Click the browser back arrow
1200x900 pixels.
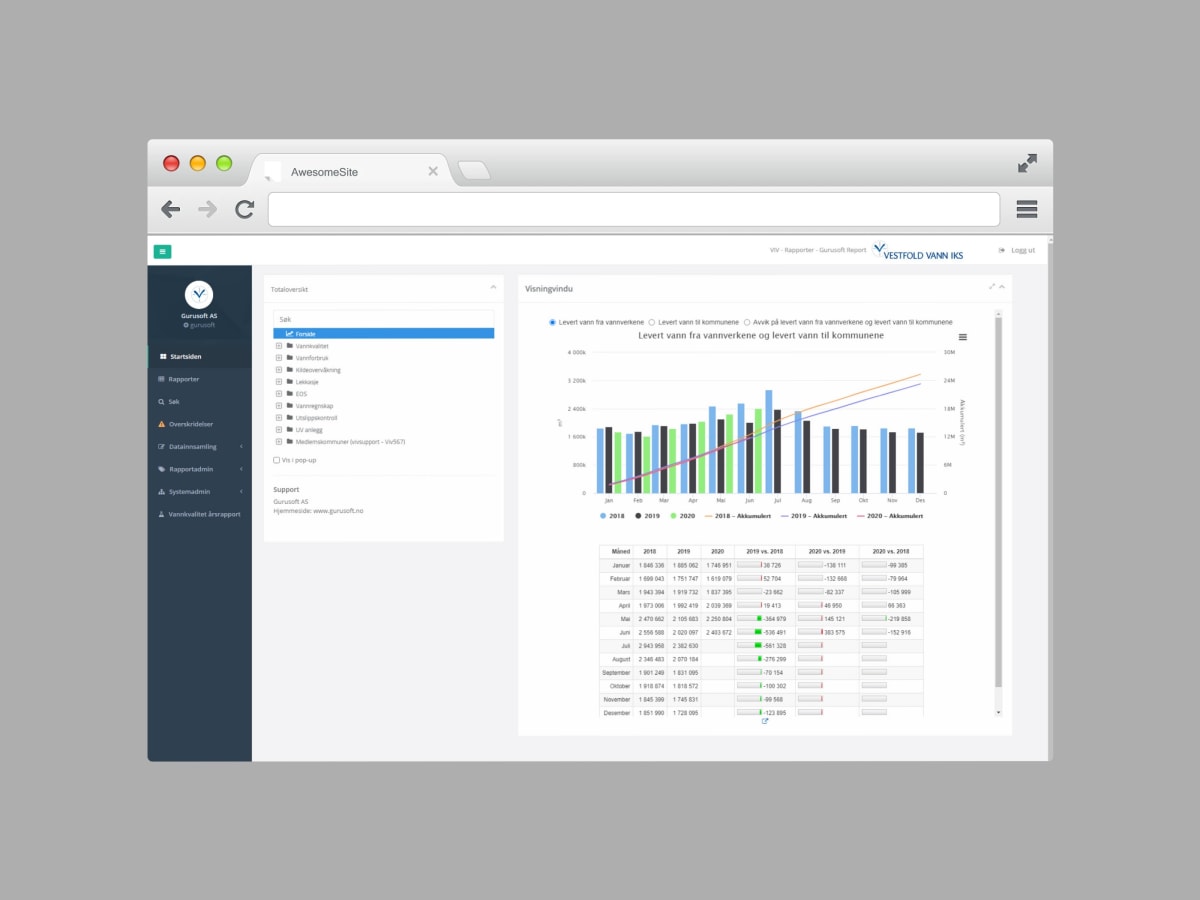click(171, 209)
